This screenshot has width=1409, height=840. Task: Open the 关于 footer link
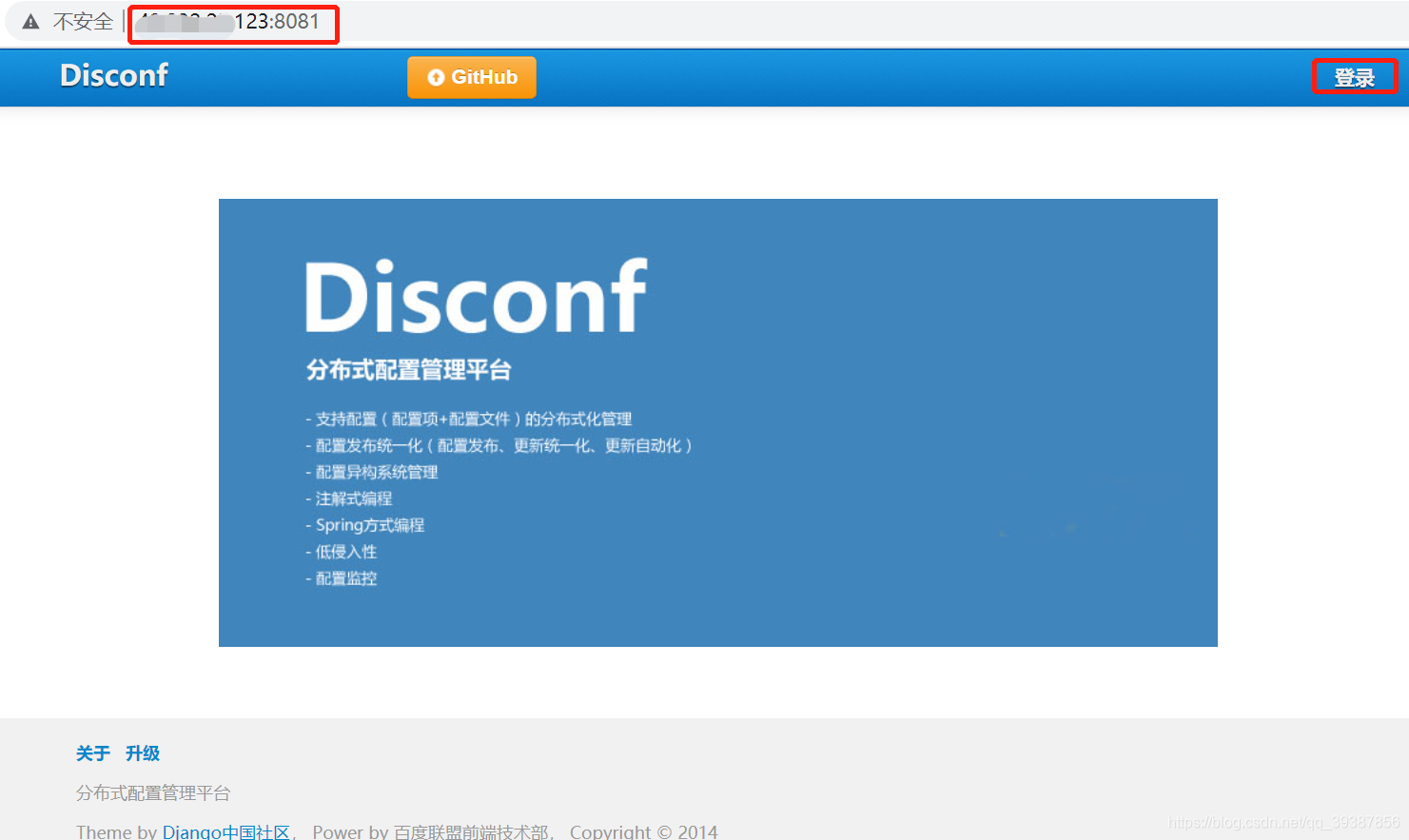(x=93, y=753)
